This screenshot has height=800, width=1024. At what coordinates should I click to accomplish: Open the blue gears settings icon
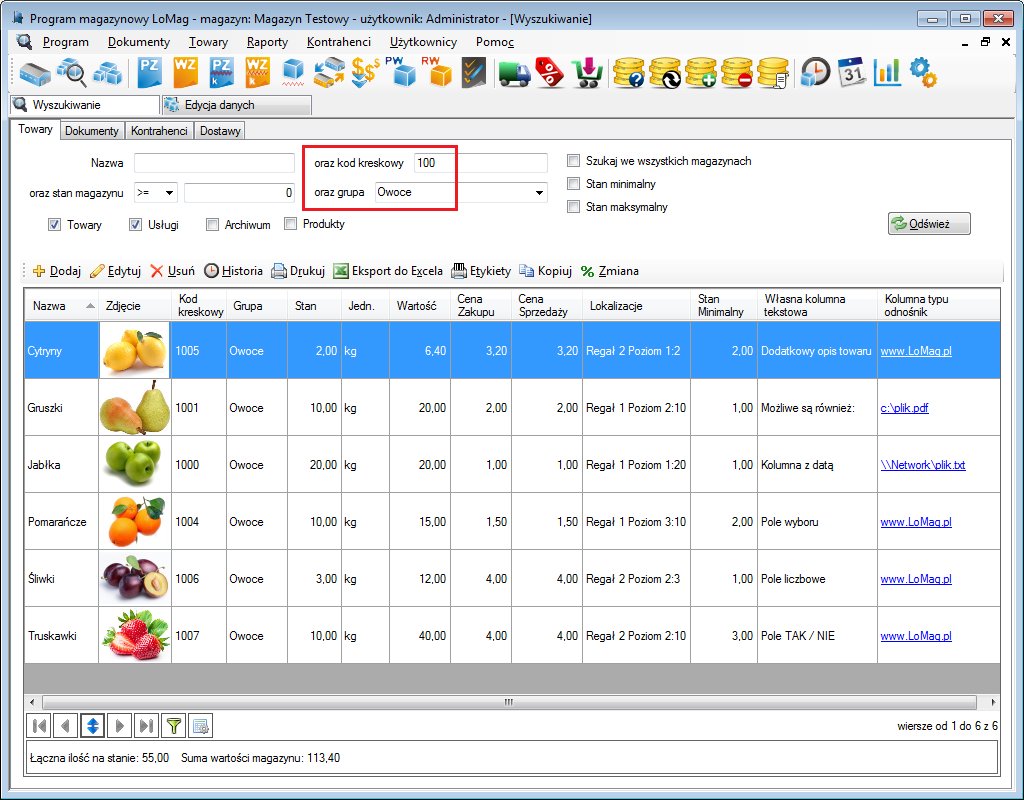921,73
